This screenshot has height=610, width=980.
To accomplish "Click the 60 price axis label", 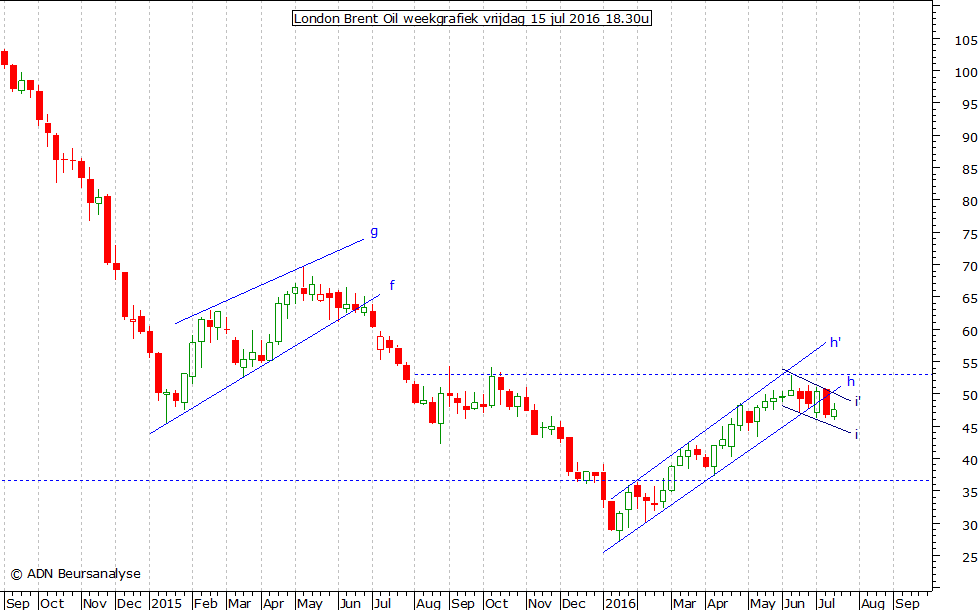I will coord(969,331).
